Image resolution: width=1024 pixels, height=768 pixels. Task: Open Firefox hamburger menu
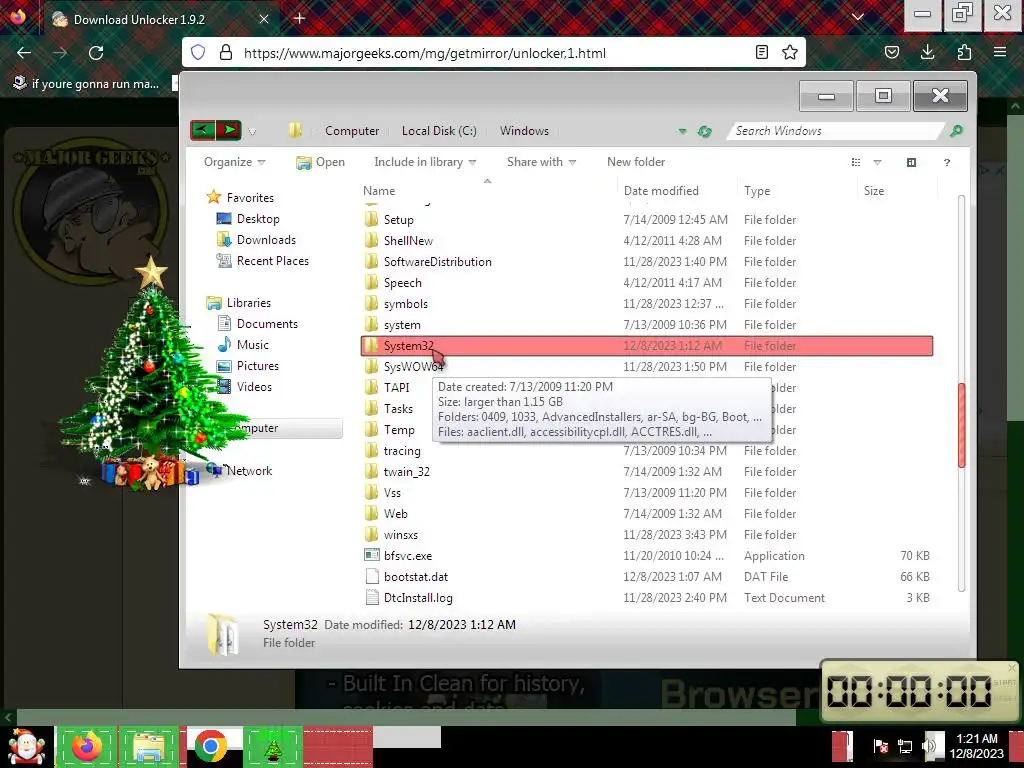[x=1000, y=52]
